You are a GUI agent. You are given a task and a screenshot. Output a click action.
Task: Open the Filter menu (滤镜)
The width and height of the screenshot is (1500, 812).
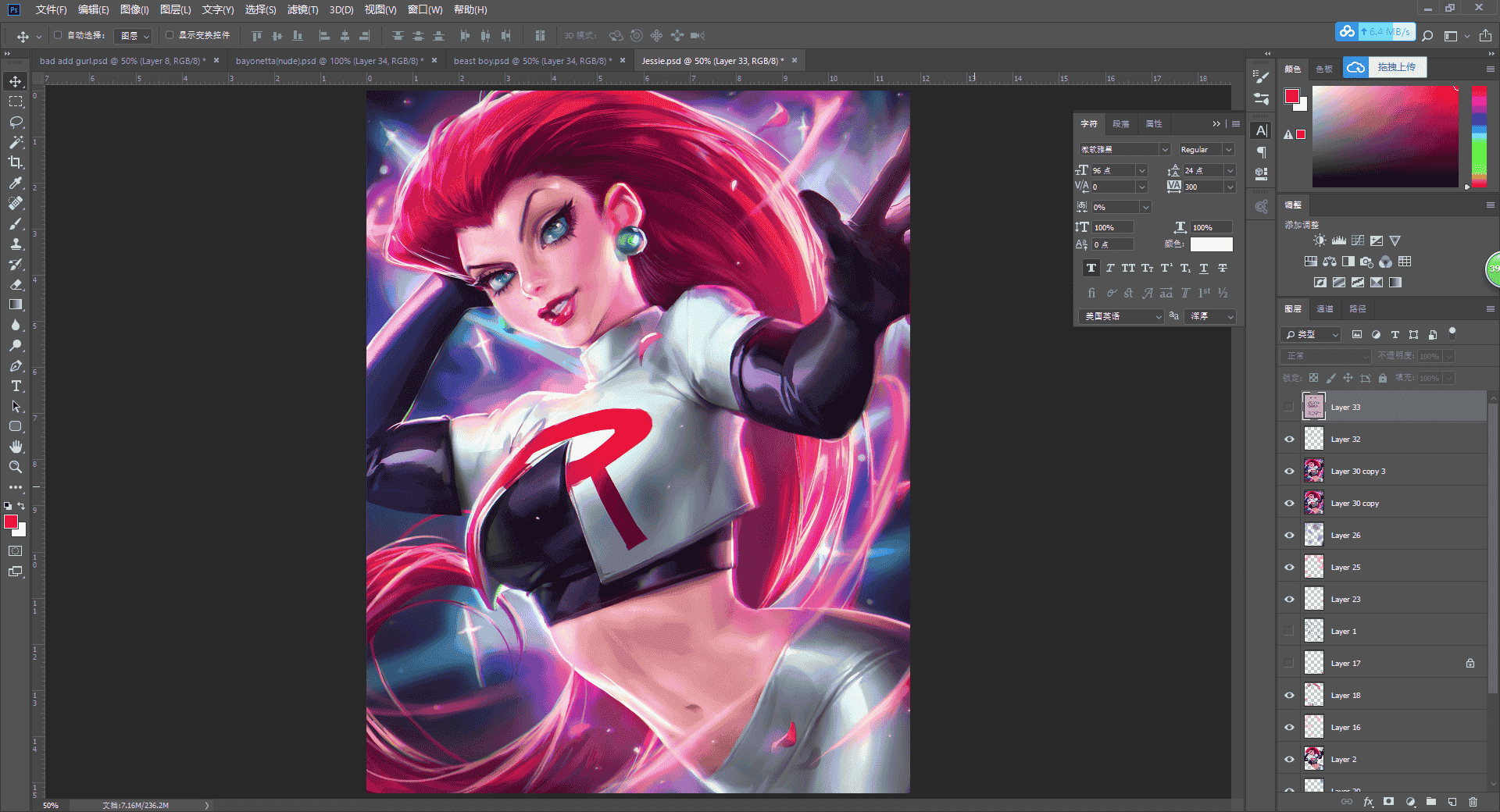tap(302, 9)
